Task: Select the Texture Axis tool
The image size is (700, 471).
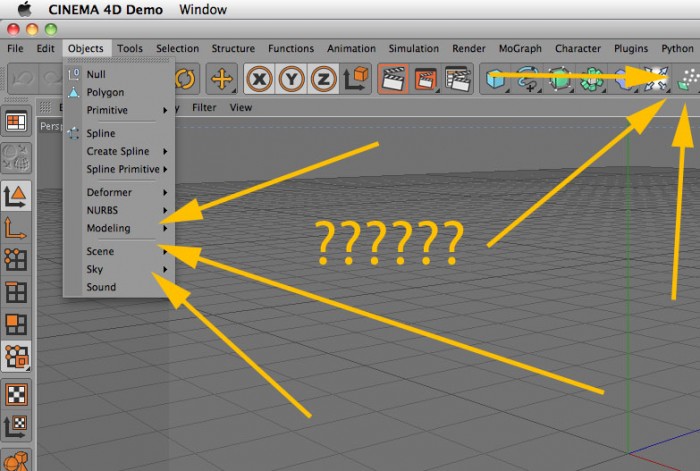Action: pyautogui.click(x=16, y=427)
